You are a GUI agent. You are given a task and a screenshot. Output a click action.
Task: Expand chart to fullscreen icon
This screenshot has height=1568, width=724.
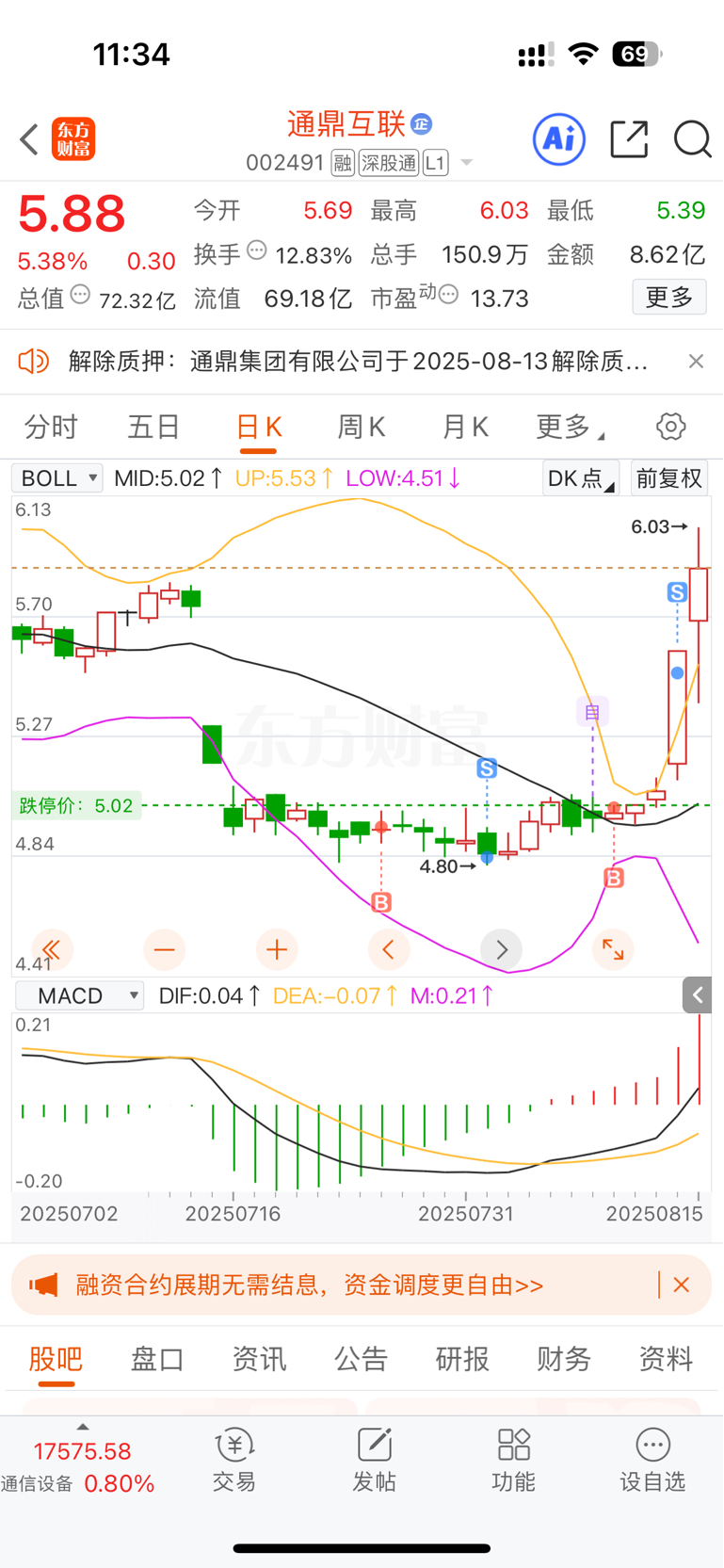(x=613, y=949)
